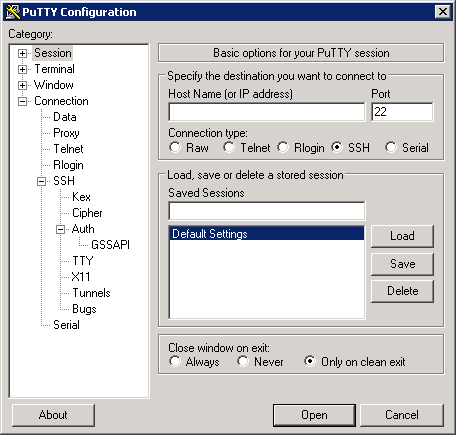
Task: Open the Proxy configuration category
Action: [66, 133]
